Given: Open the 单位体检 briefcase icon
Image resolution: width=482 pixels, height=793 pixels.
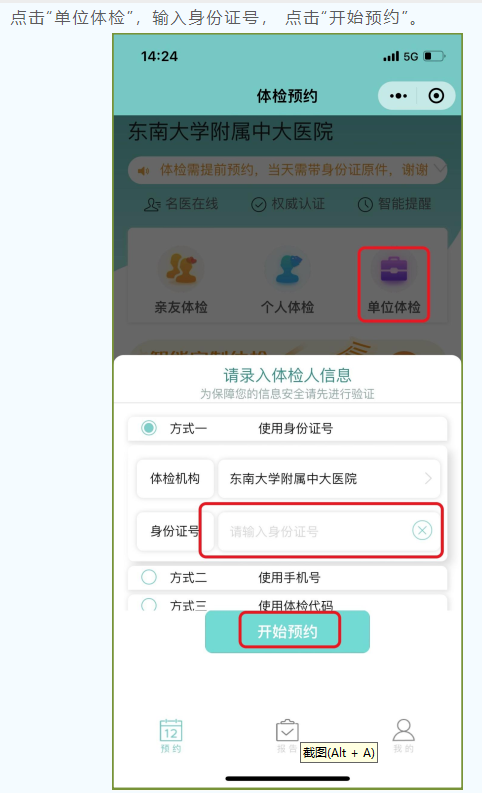Looking at the screenshot, I should pyautogui.click(x=393, y=270).
